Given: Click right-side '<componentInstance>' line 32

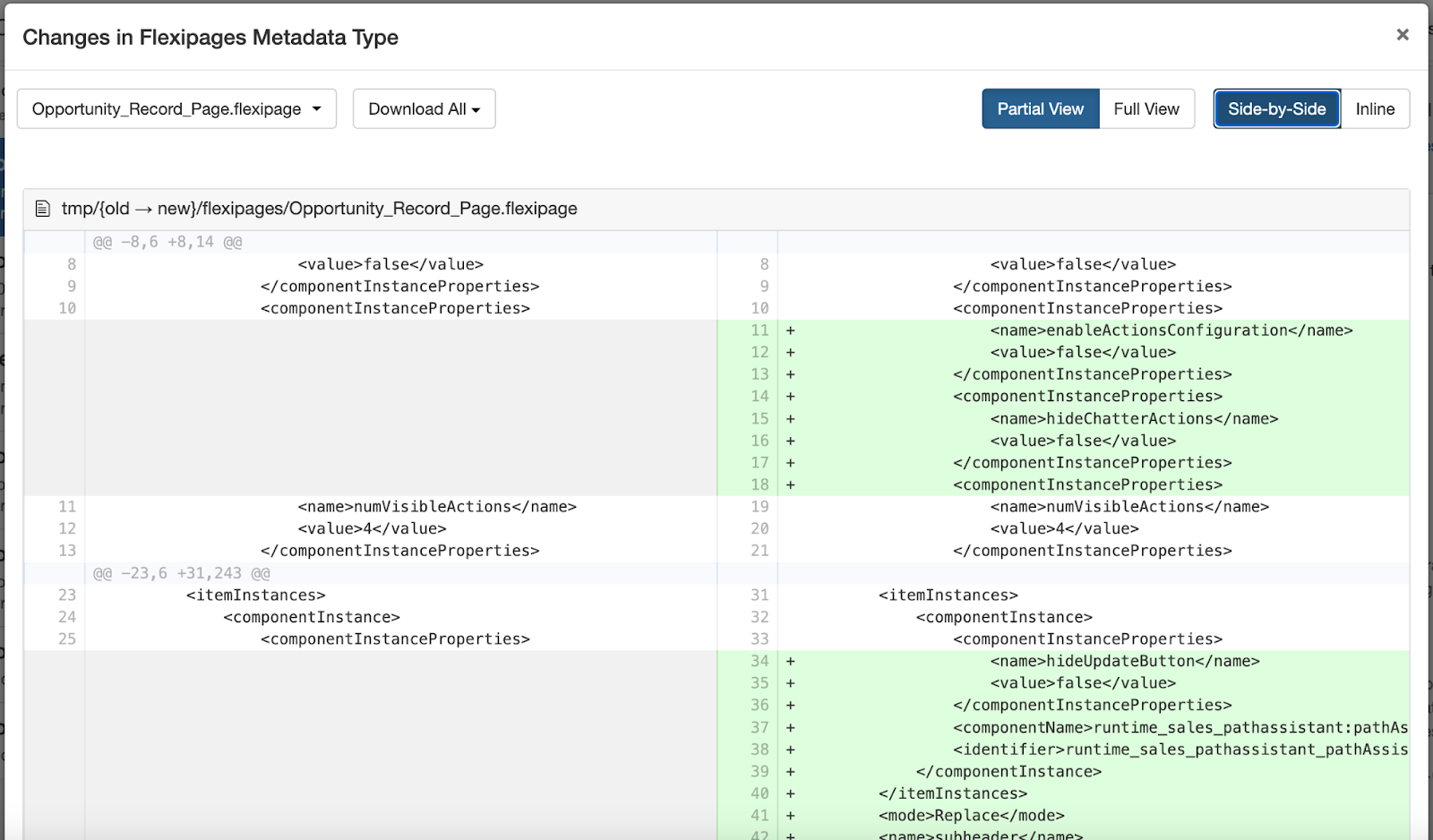Looking at the screenshot, I should 1004,617.
